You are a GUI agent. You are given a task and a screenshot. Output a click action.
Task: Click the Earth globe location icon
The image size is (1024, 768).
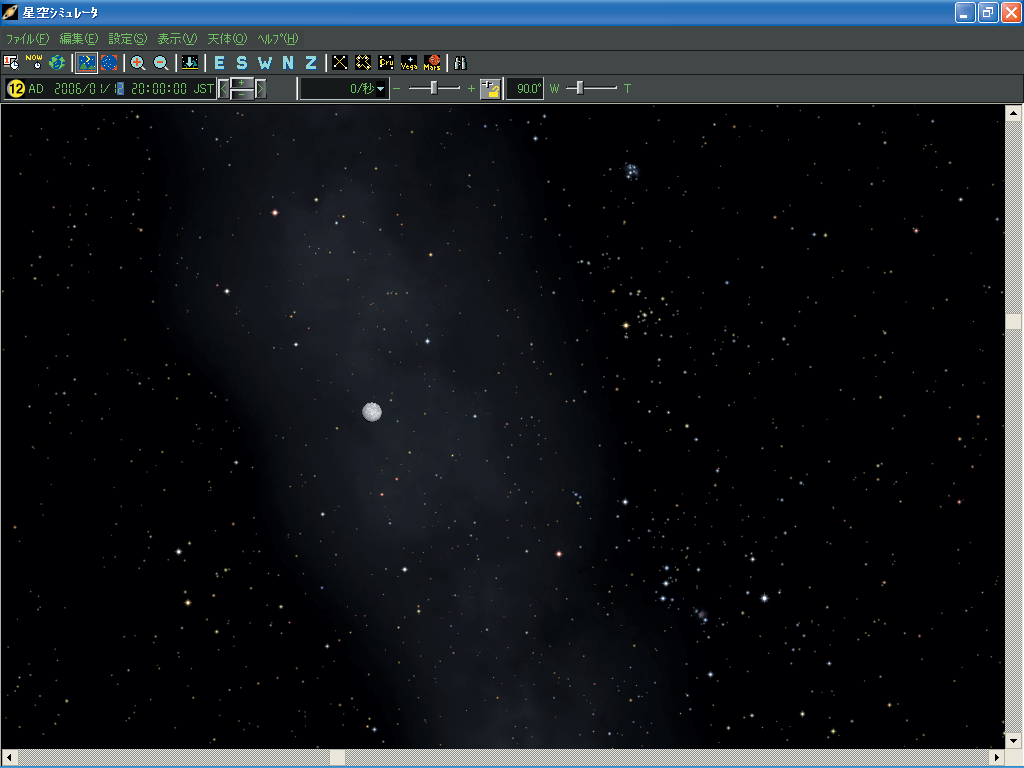pos(57,63)
